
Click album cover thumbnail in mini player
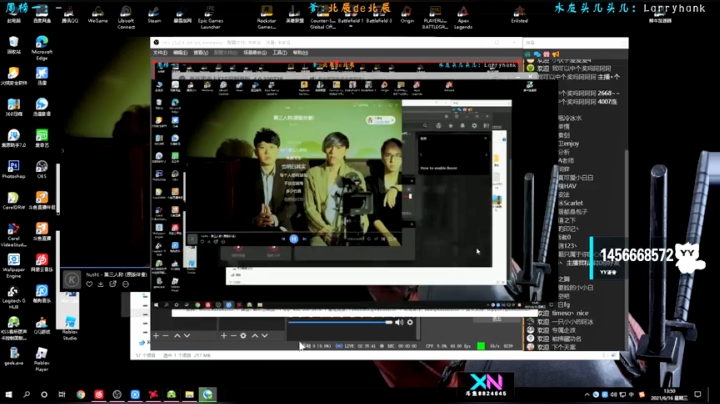[72, 280]
